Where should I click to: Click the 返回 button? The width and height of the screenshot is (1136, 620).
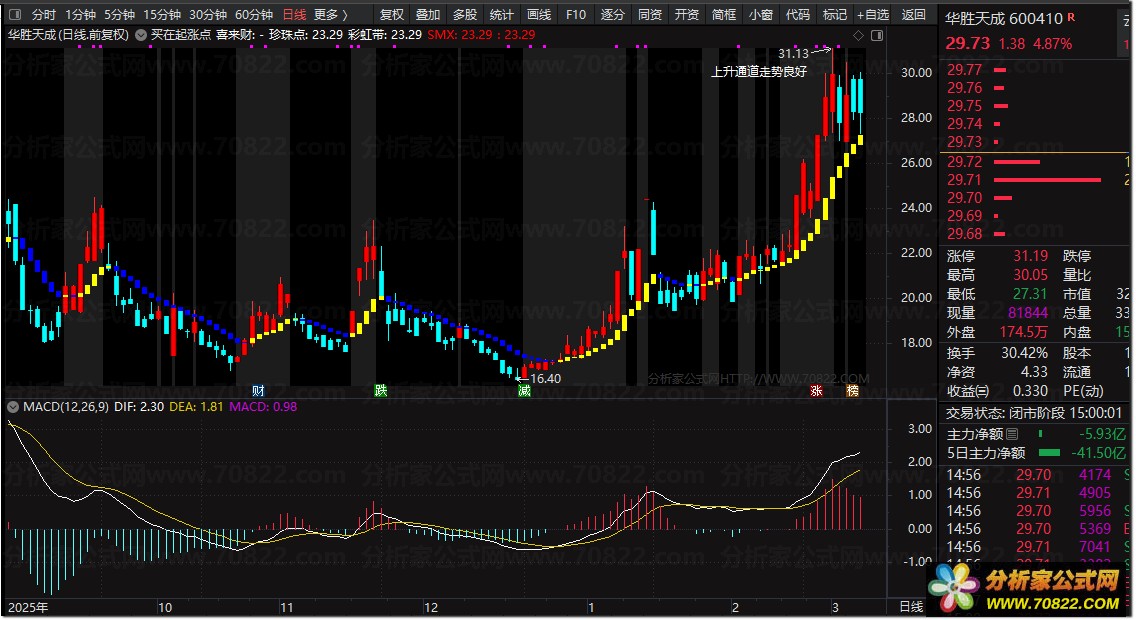click(913, 15)
